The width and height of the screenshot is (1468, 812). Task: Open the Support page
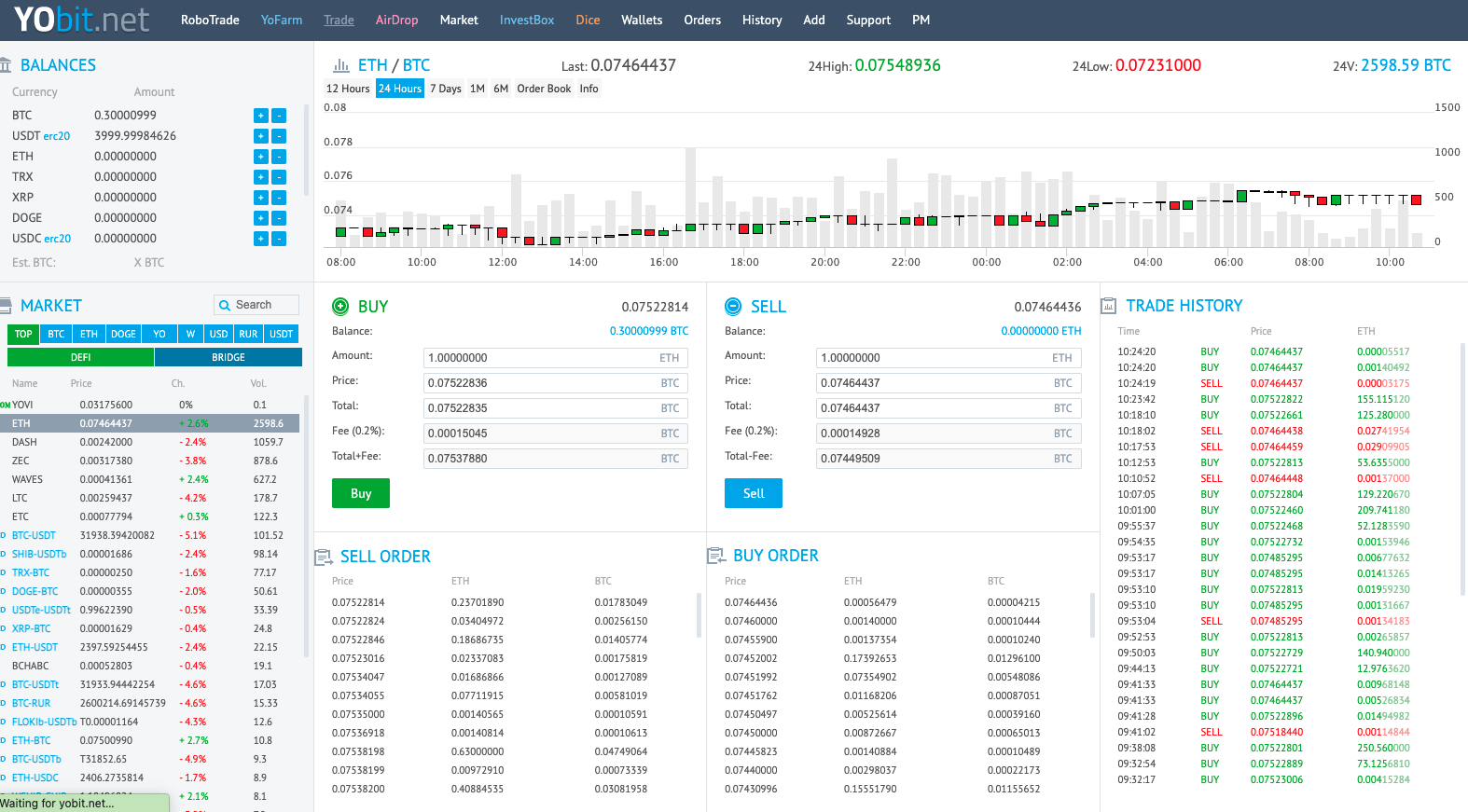[868, 20]
